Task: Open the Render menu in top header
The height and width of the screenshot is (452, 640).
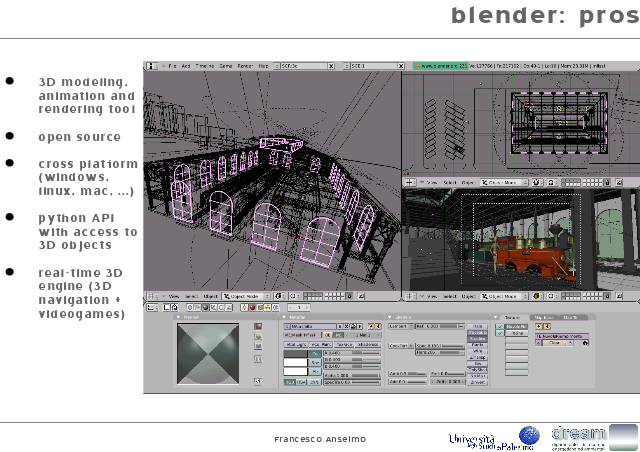Action: coord(244,66)
